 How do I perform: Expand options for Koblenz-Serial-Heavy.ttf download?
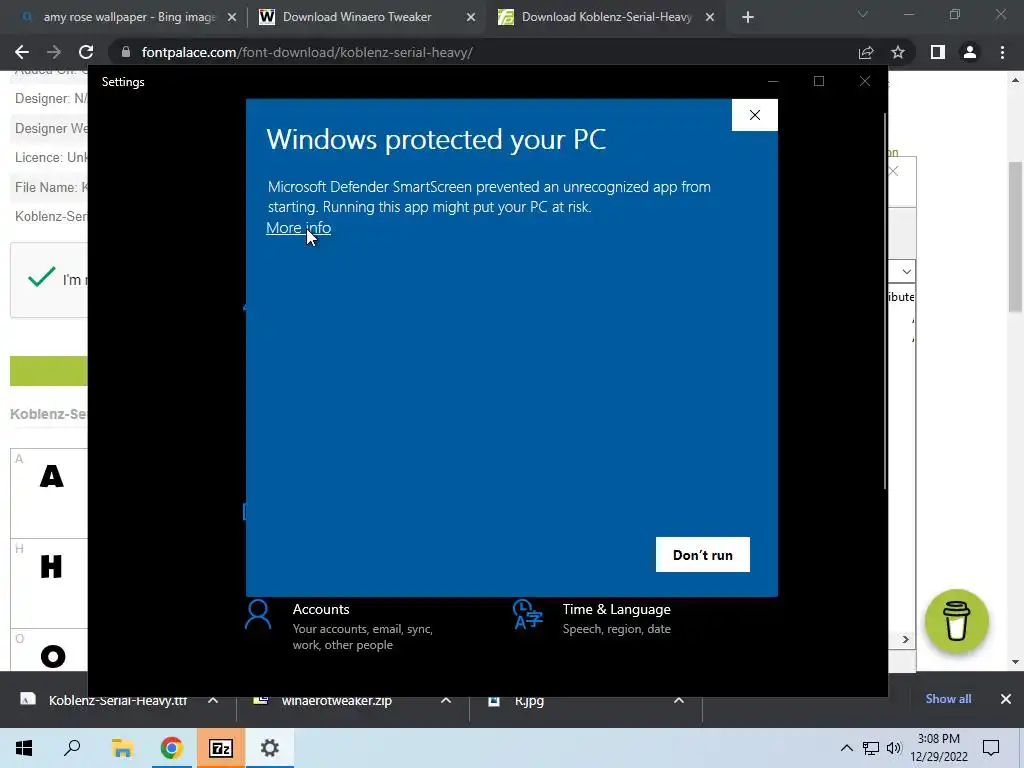(213, 701)
